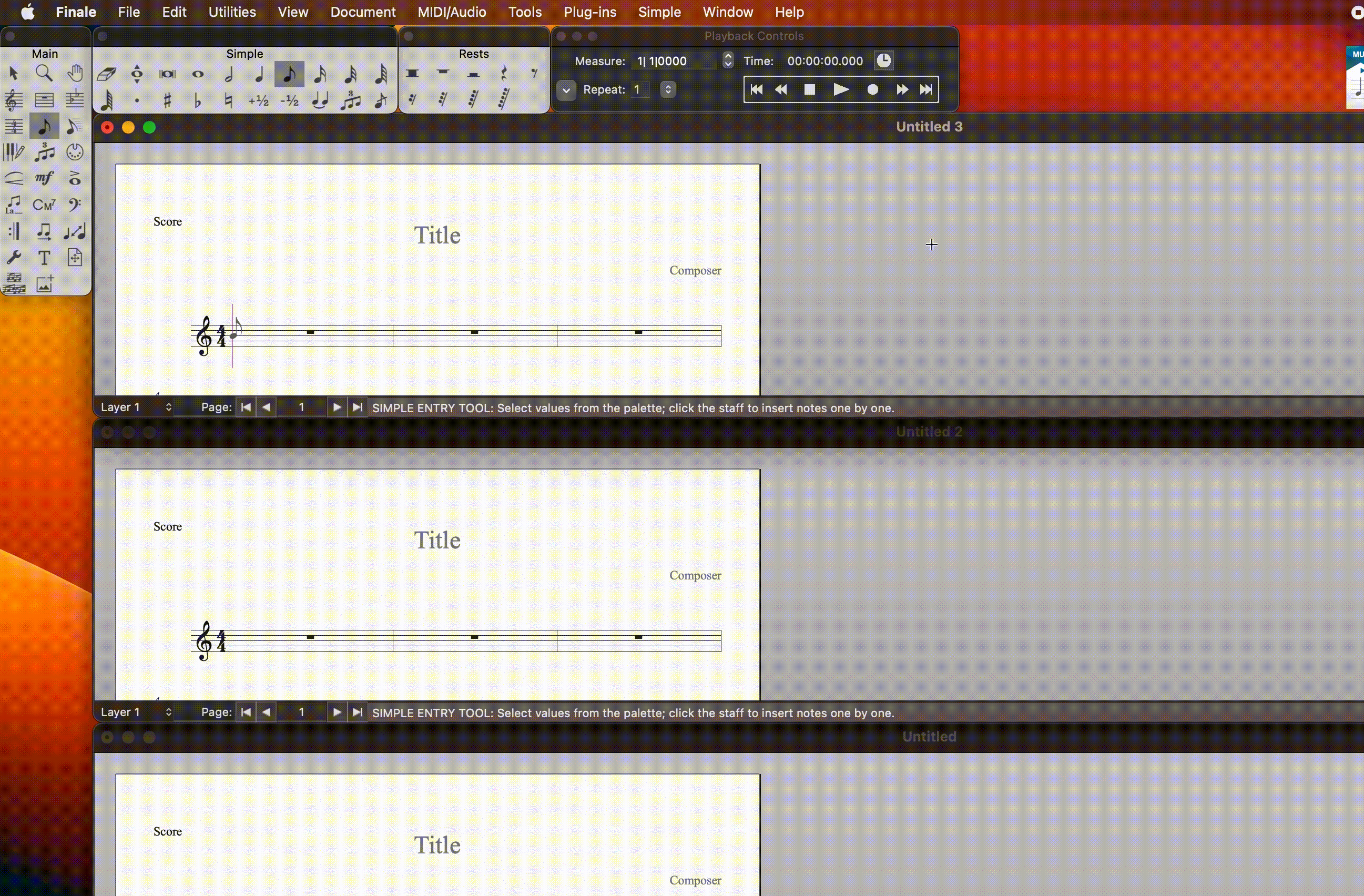
Task: Toggle the Tie tool in Simple palette
Action: pos(320,101)
